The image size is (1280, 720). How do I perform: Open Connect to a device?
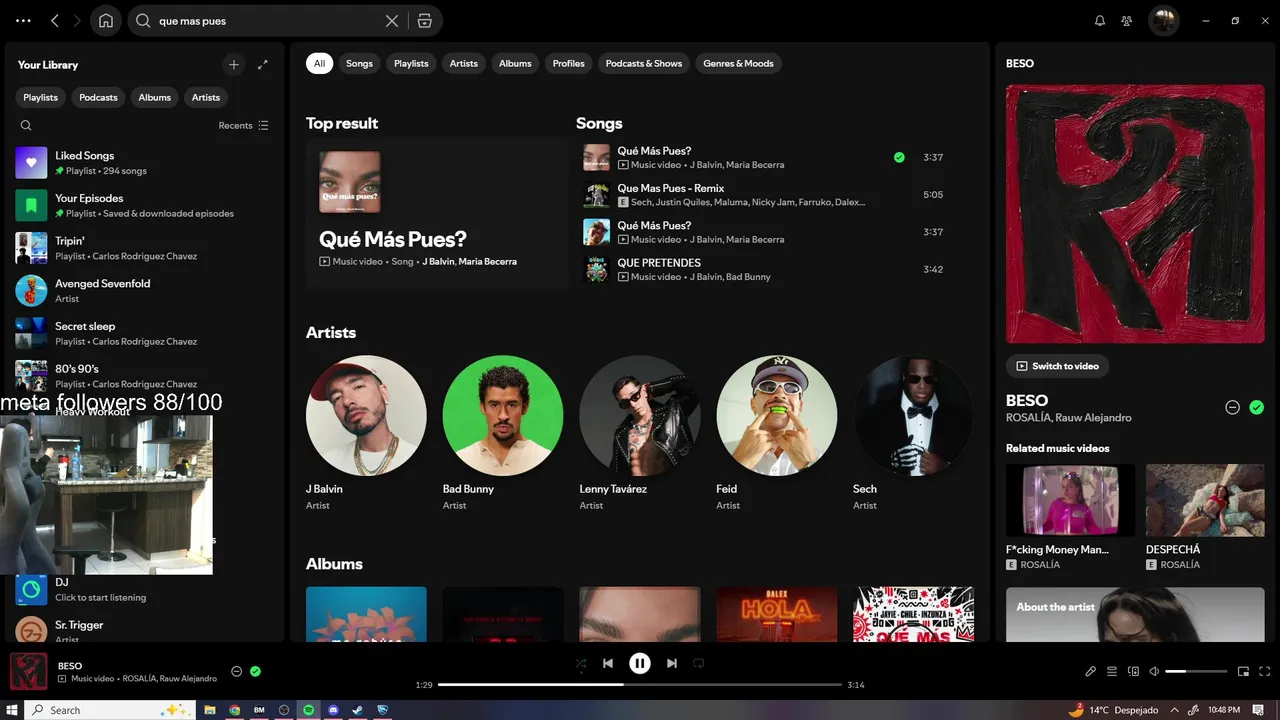(1133, 671)
